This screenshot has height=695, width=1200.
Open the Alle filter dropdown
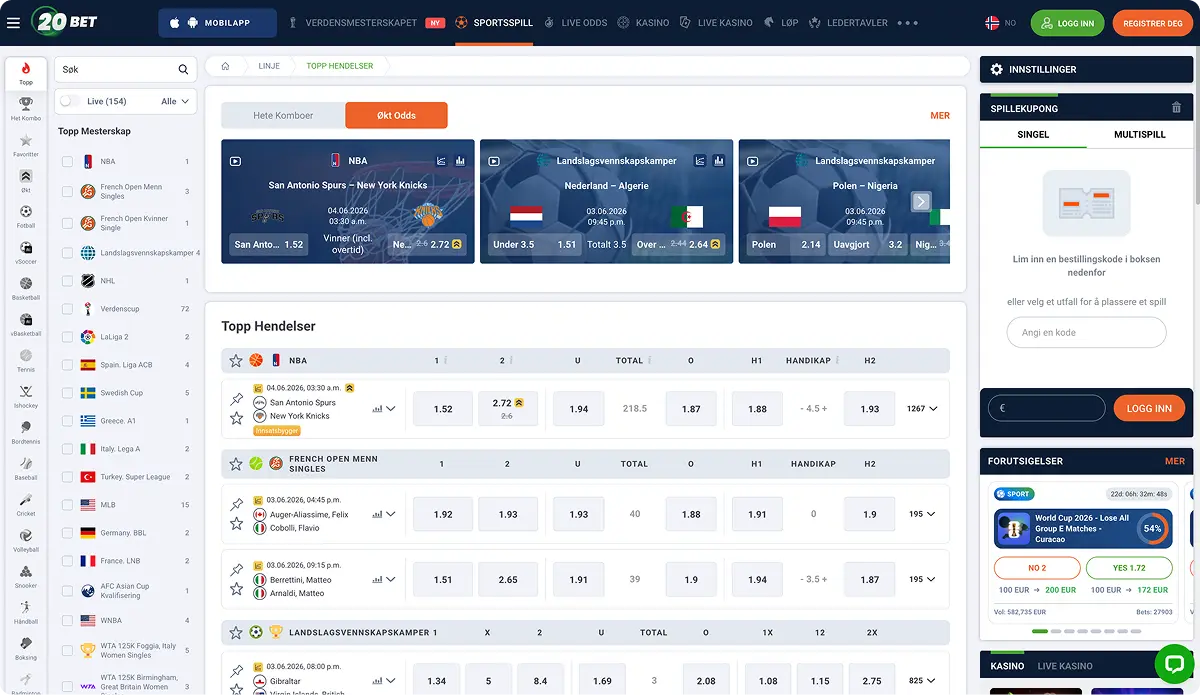(175, 101)
